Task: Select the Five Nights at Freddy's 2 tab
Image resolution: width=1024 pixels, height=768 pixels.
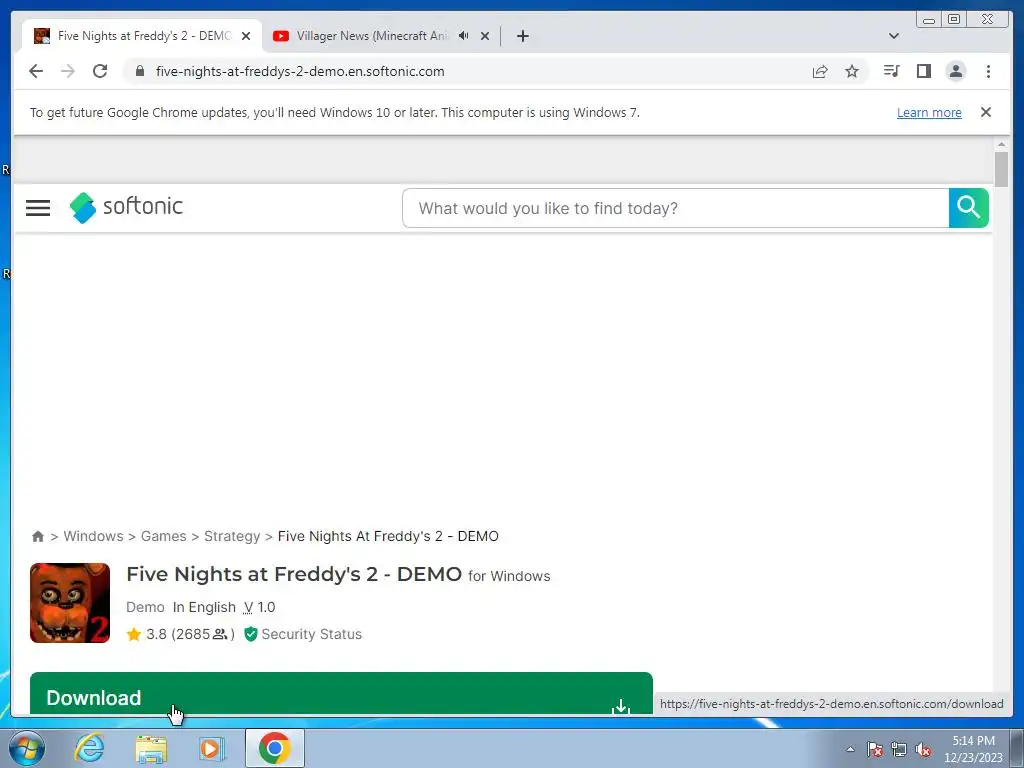Action: coord(142,36)
